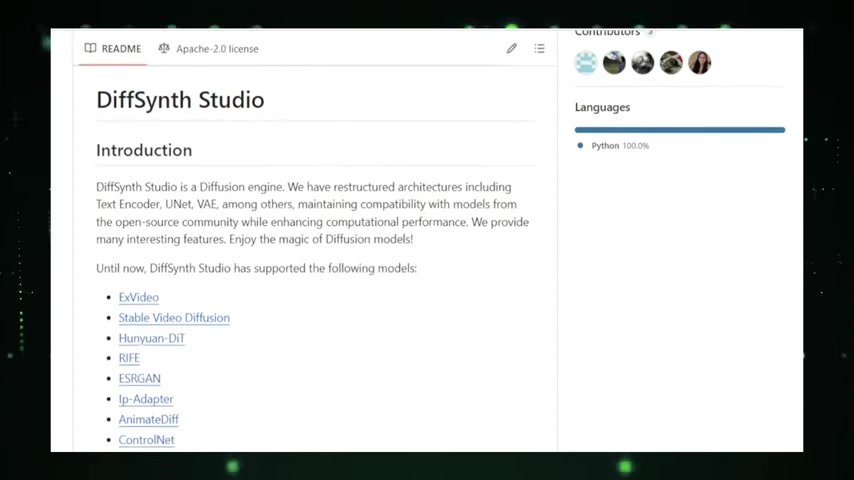The width and height of the screenshot is (854, 480).
Task: Open the third contributor avatar, grayscale photo
Action: (x=643, y=63)
